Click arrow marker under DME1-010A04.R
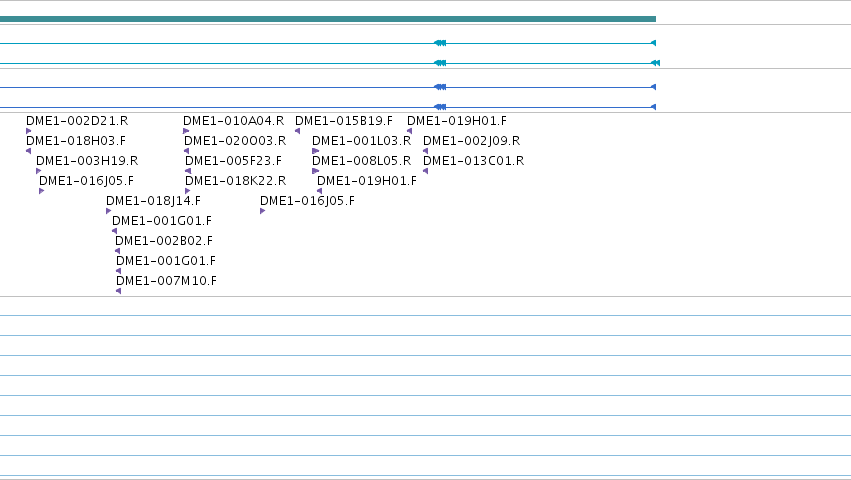 [186, 131]
